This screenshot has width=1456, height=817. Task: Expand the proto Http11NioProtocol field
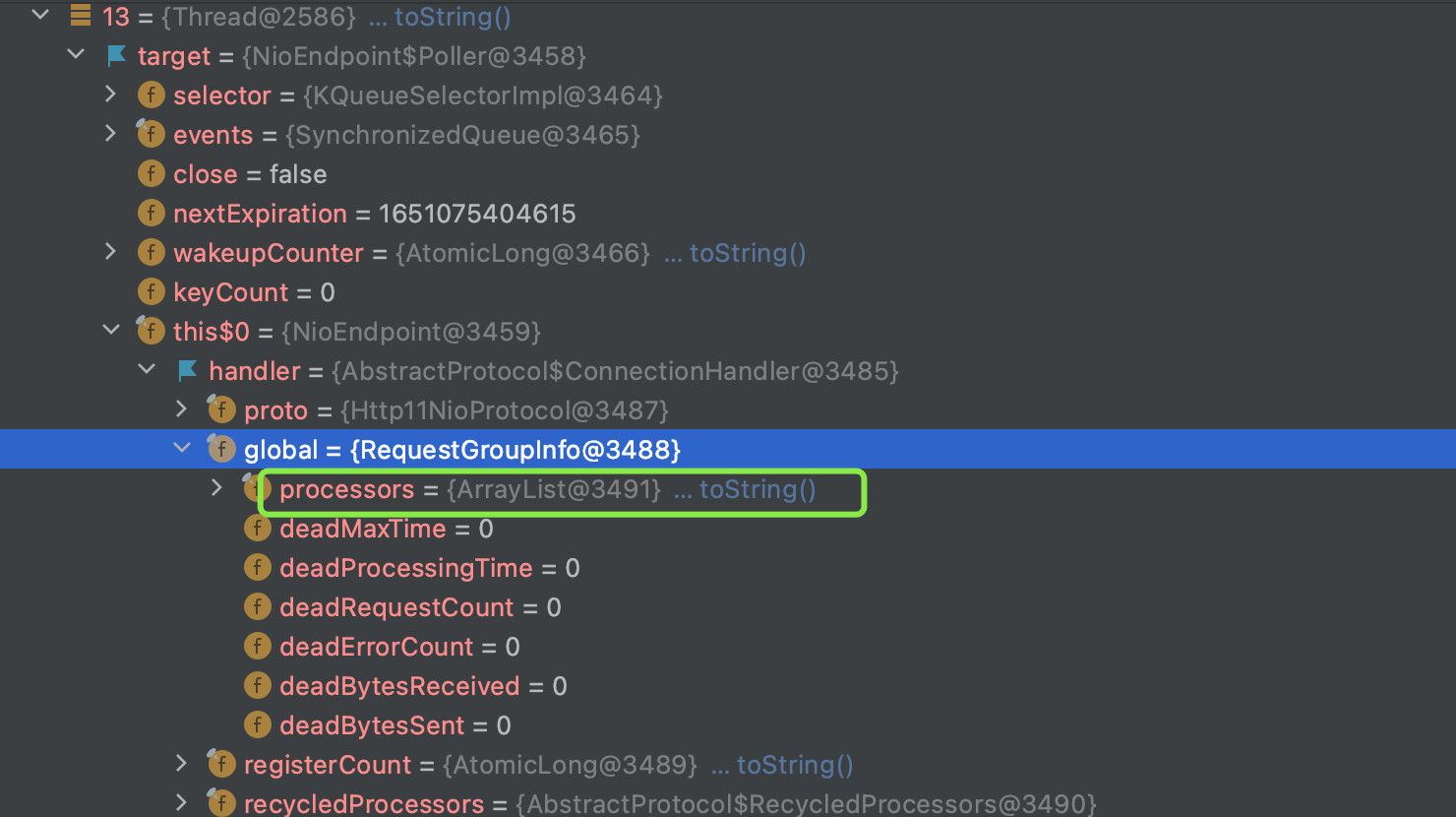[x=181, y=408]
